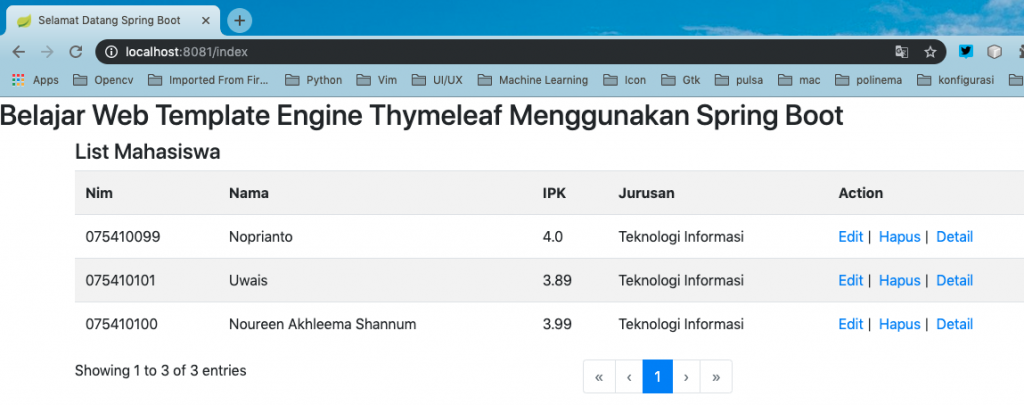Click the browser back arrow
This screenshot has width=1024, height=405.
[x=19, y=52]
